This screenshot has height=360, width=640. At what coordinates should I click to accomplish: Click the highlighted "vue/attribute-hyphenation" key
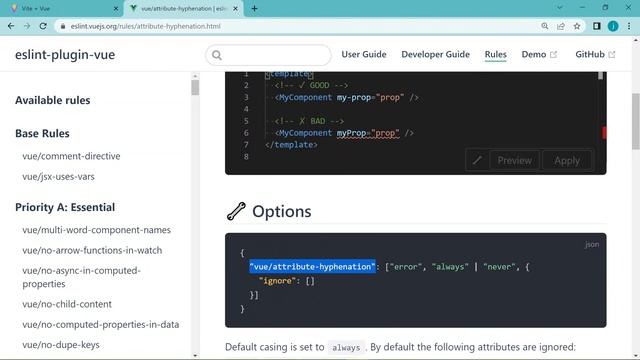(312, 267)
